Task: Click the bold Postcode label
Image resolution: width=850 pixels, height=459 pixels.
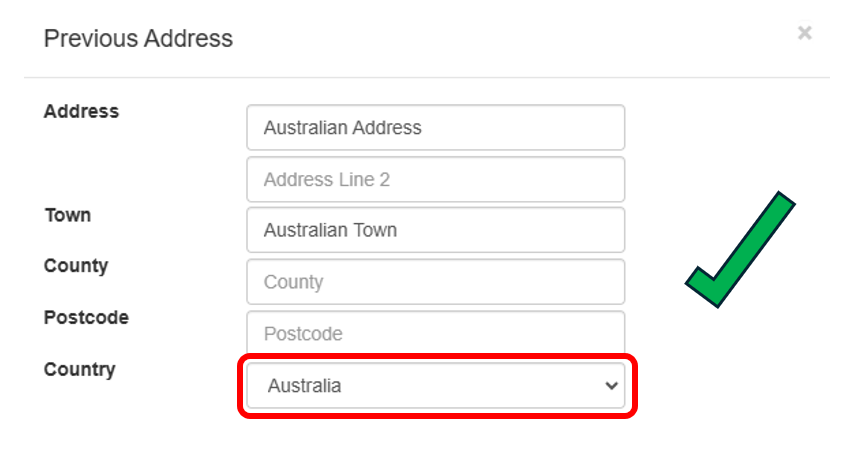Action: (x=86, y=318)
